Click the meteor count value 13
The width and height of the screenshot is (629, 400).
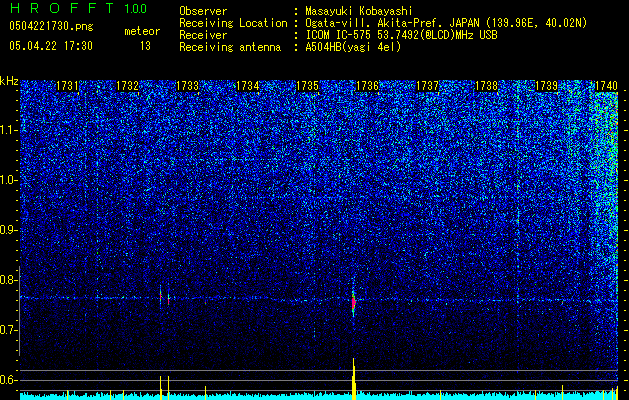[145, 46]
